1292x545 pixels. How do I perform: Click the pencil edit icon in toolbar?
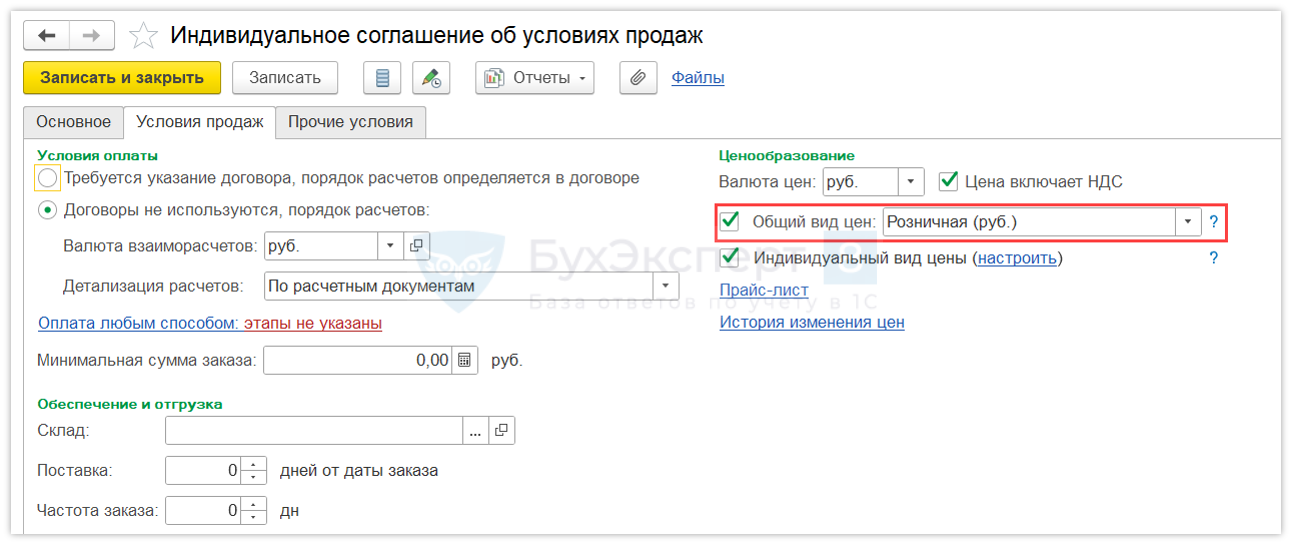(x=431, y=78)
